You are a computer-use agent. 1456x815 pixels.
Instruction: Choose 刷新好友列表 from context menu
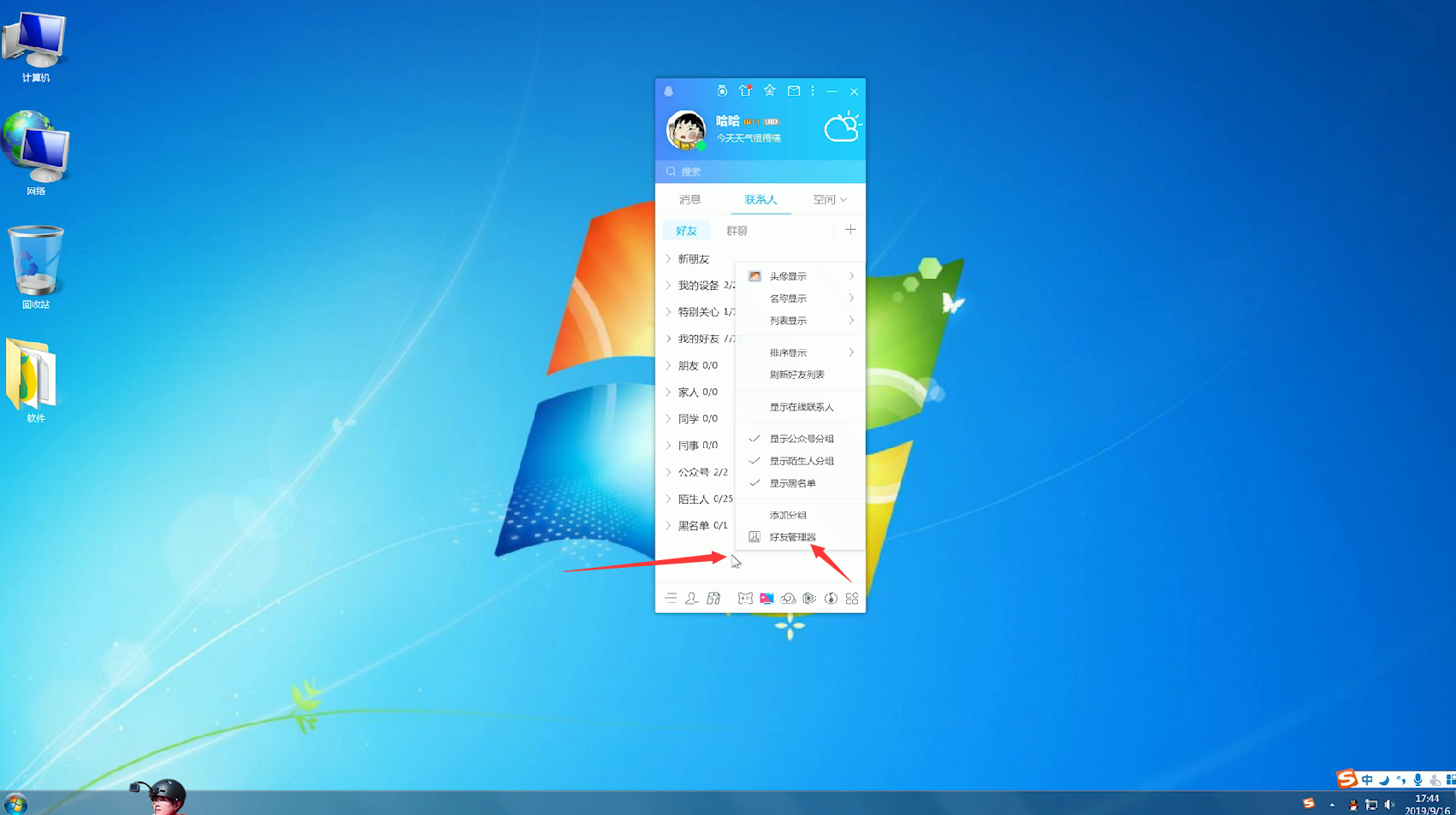coord(801,375)
